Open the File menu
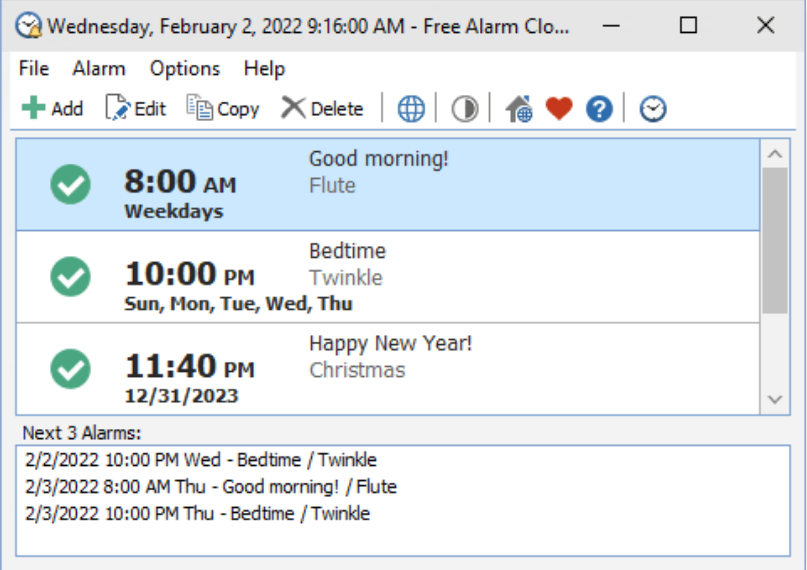 point(34,68)
